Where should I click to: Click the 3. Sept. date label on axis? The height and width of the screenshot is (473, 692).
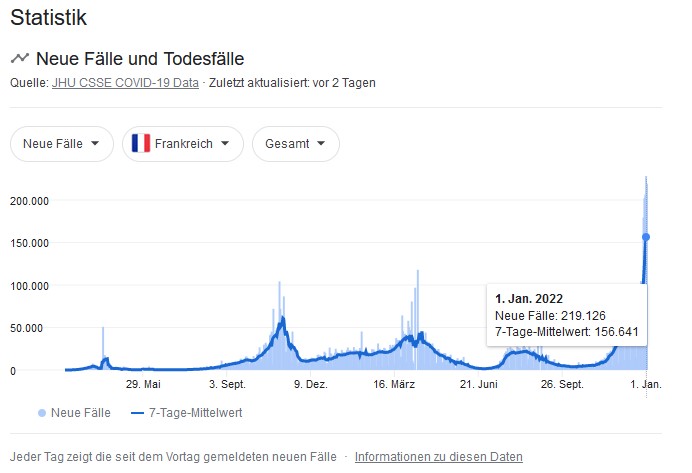[x=227, y=384]
